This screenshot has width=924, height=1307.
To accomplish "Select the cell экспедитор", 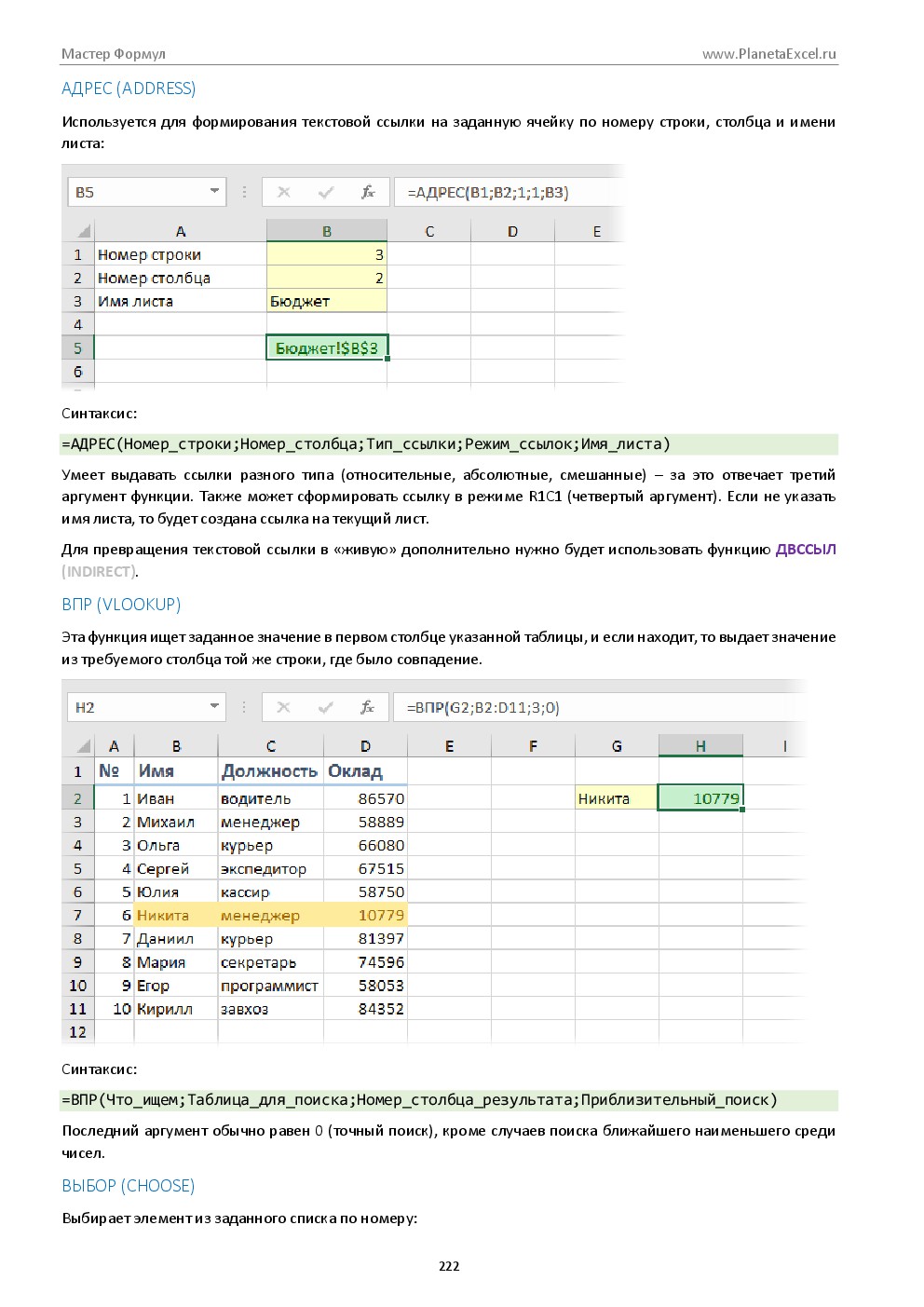I will click(270, 868).
